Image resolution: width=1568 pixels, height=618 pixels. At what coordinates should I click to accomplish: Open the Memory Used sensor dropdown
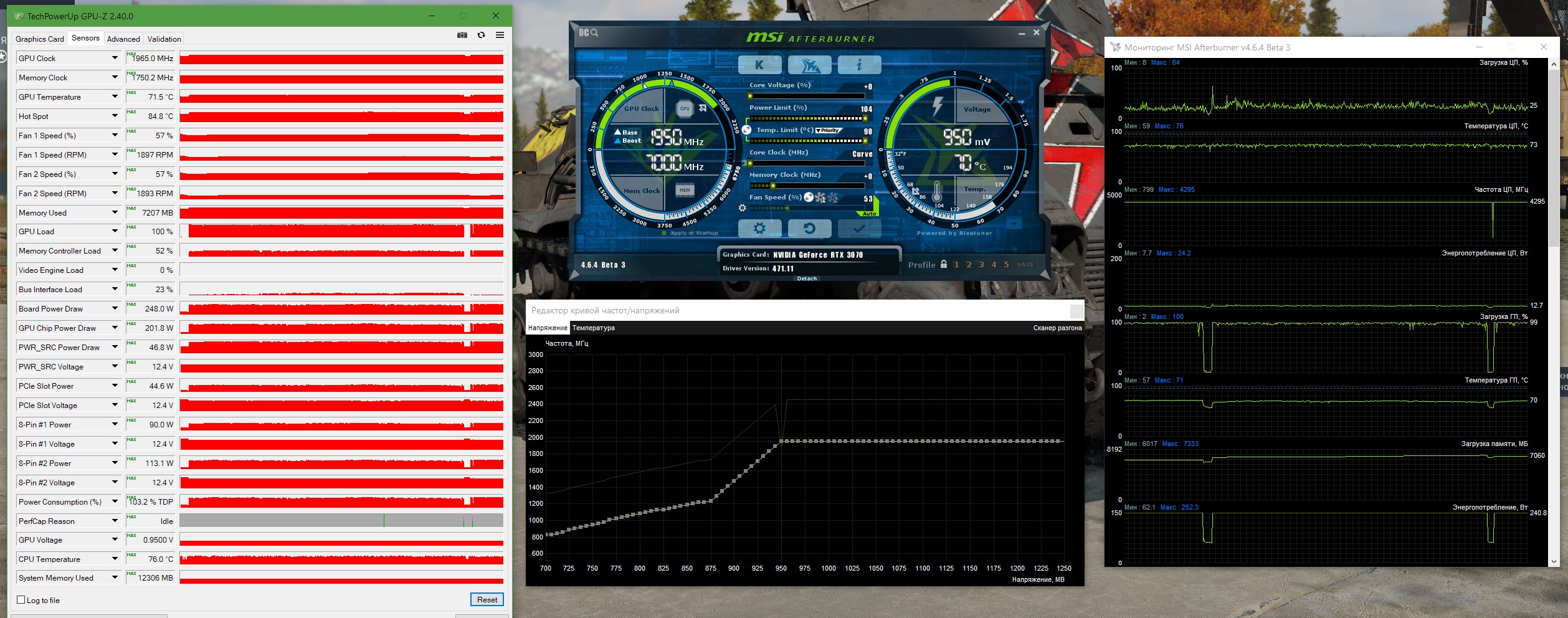(x=115, y=212)
